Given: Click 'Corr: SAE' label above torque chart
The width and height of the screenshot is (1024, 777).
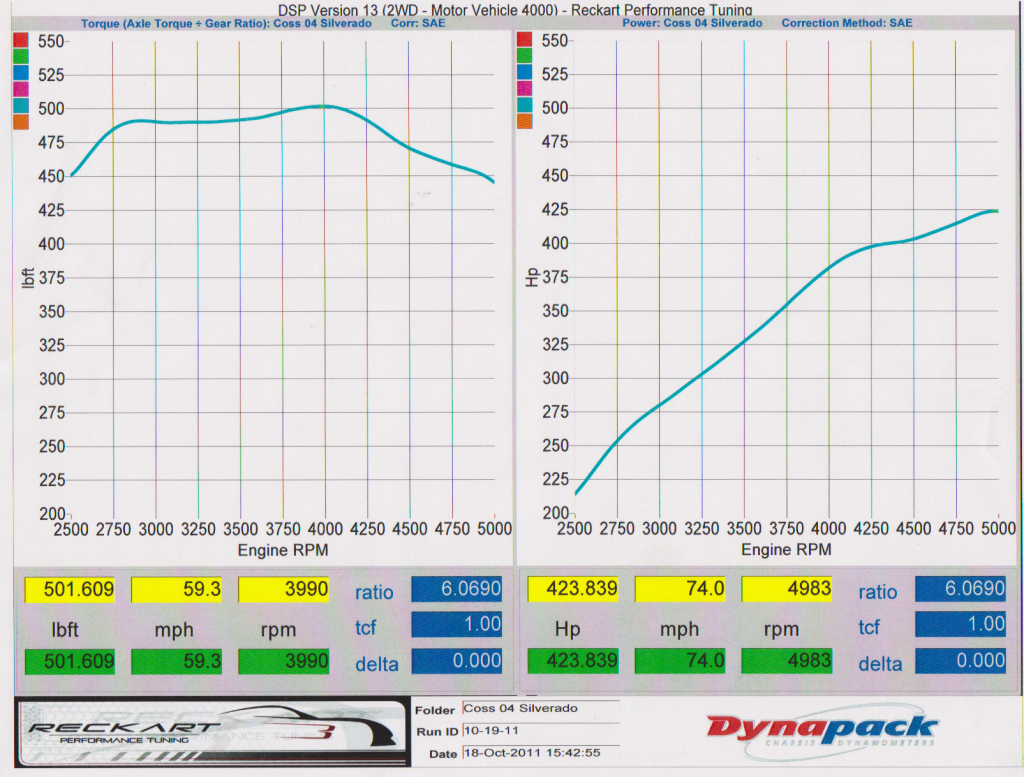Looking at the screenshot, I should point(418,24).
